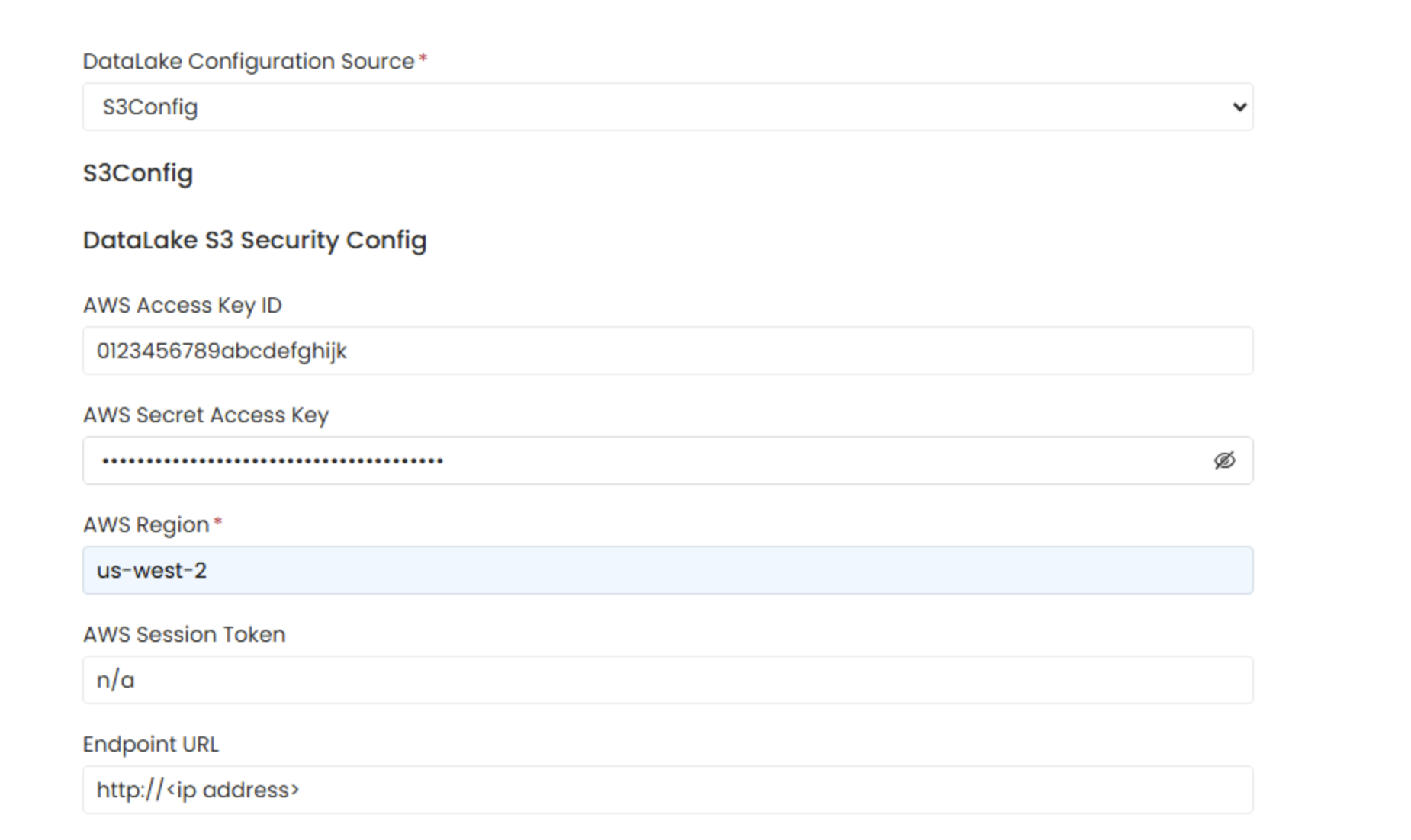Click the red asterisk beside DataLake Configuration Source
The image size is (1411, 840).
click(423, 59)
